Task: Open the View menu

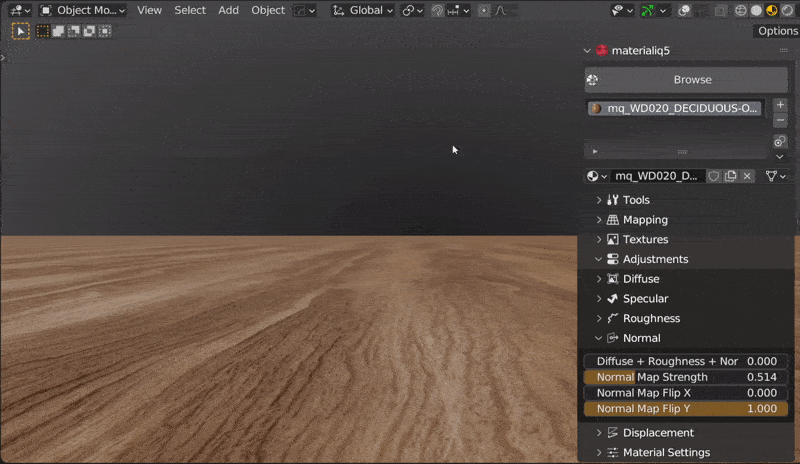Action: coord(149,10)
